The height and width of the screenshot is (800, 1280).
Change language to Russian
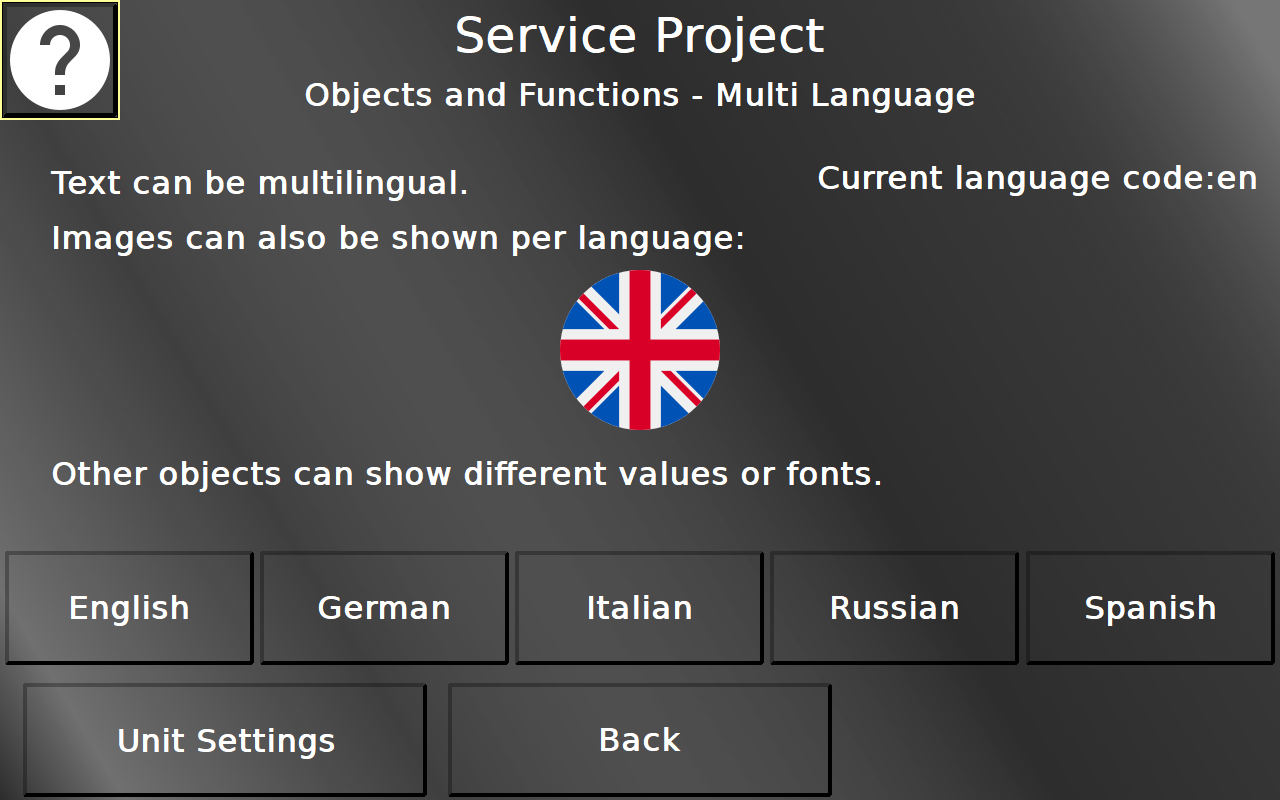894,607
